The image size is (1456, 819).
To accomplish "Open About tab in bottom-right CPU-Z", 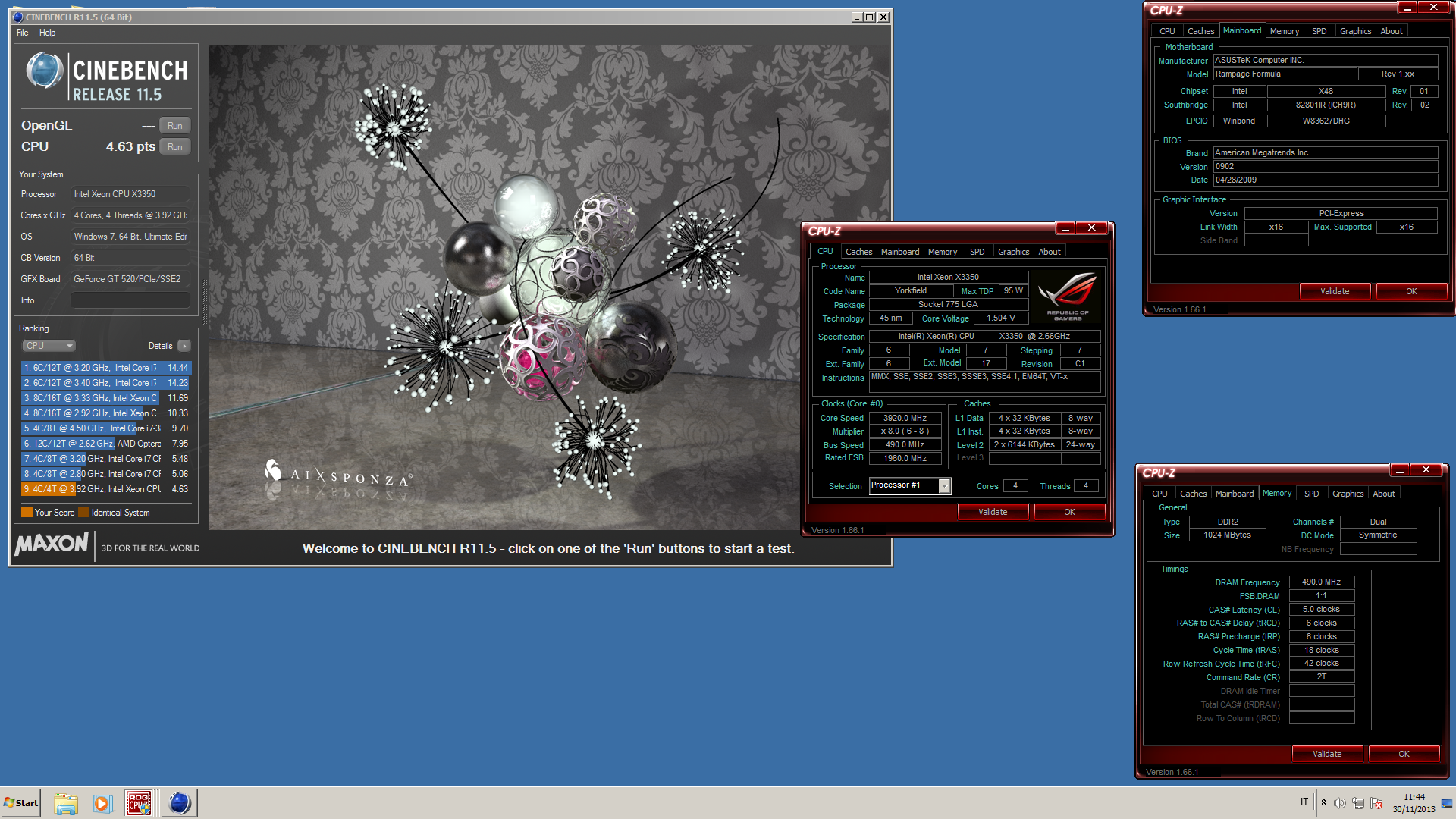I will 1384,494.
